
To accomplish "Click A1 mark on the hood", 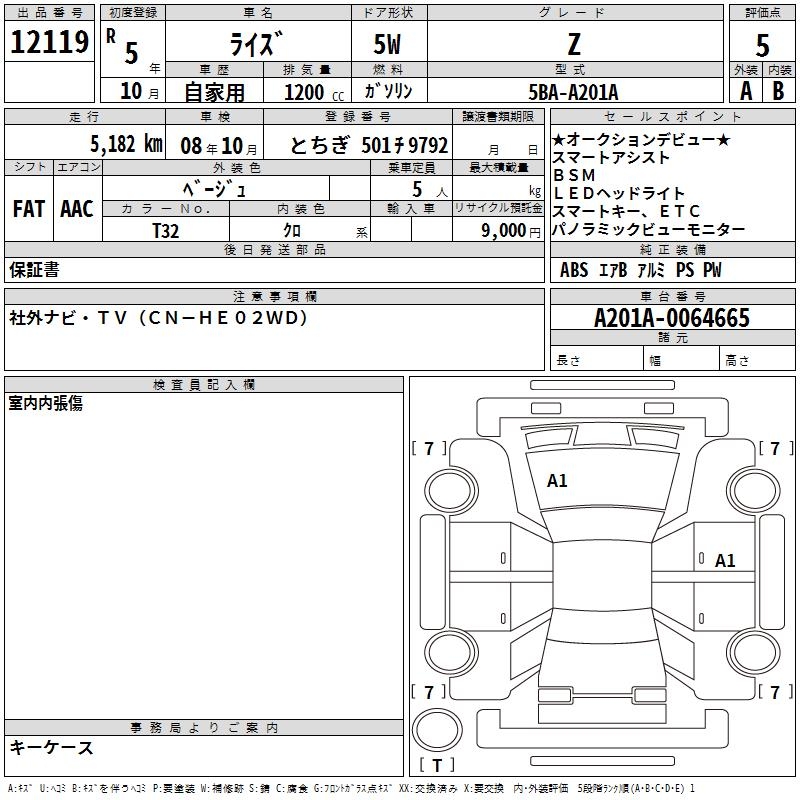I will [557, 481].
